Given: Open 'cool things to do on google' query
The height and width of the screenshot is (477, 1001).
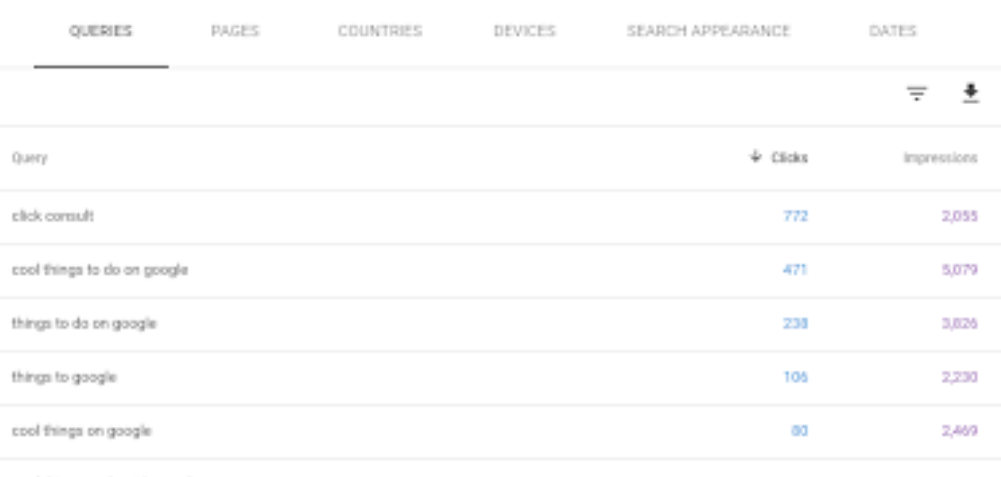Looking at the screenshot, I should (x=500, y=270).
